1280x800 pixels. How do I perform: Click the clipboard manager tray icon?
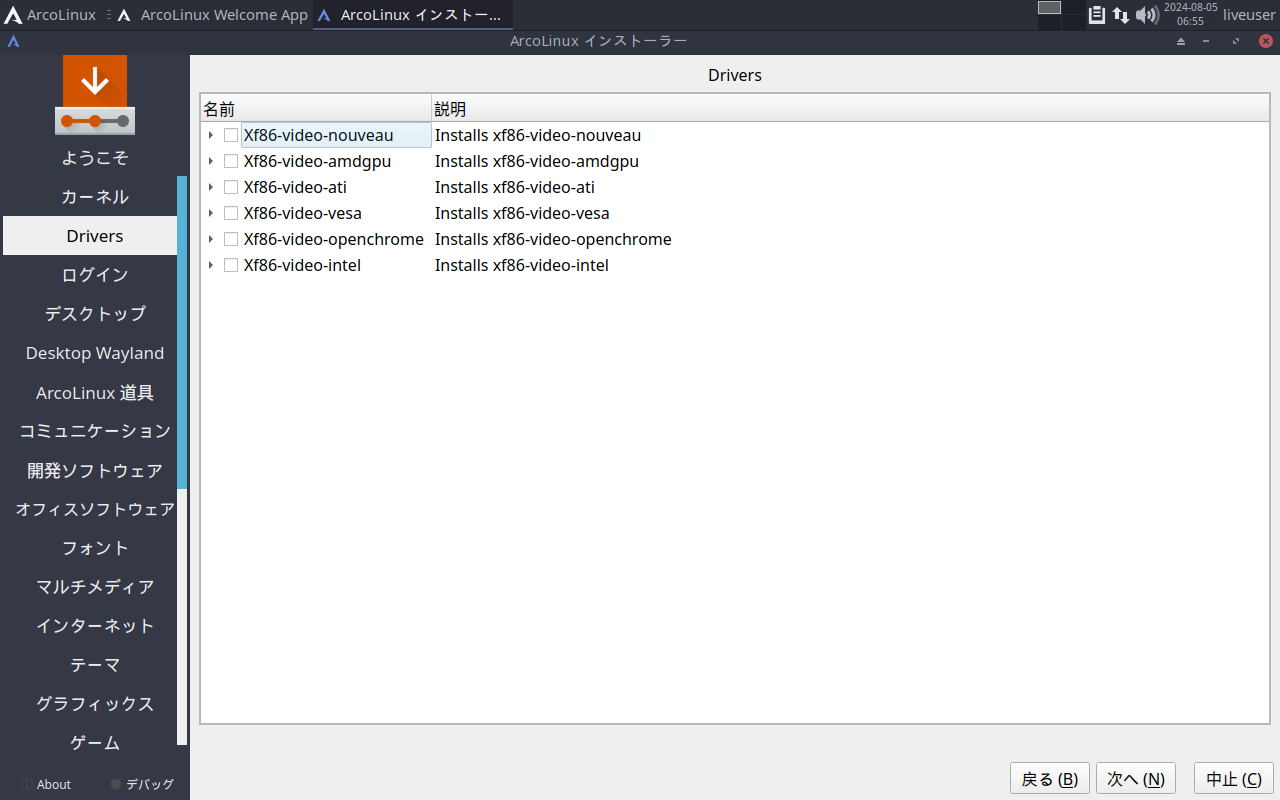1097,15
